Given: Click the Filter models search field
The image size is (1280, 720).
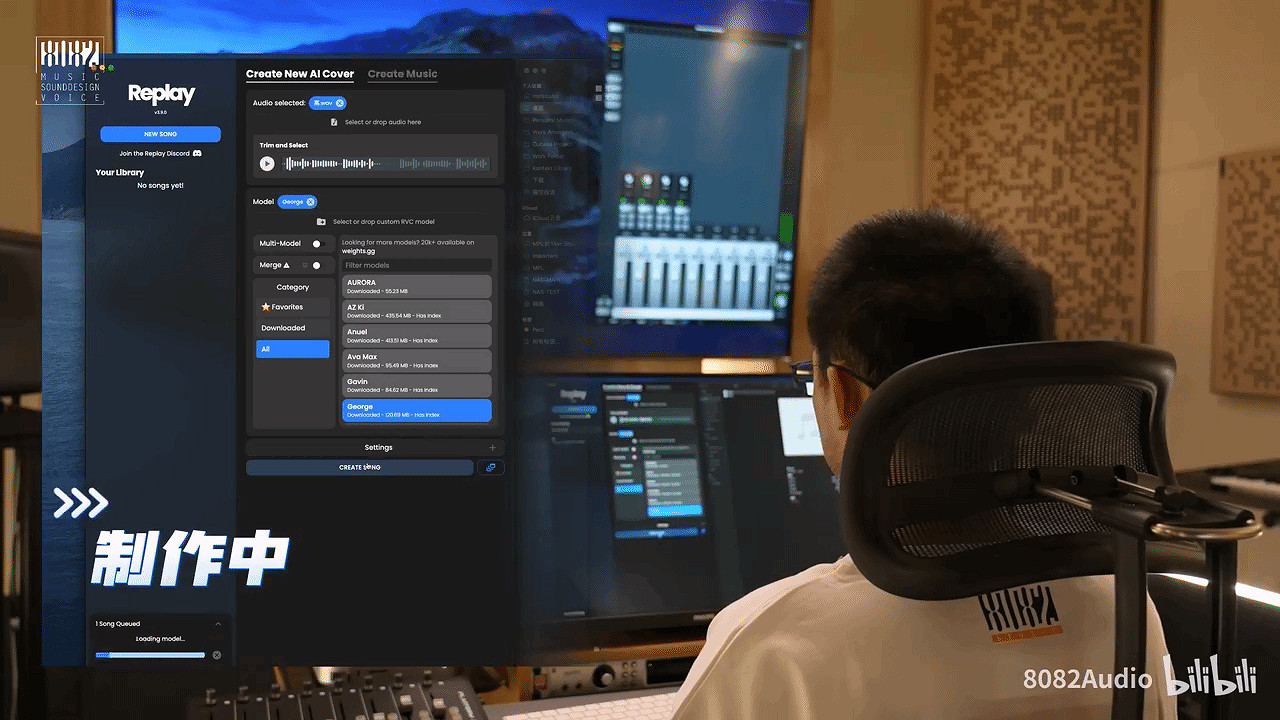Looking at the screenshot, I should pos(416,265).
